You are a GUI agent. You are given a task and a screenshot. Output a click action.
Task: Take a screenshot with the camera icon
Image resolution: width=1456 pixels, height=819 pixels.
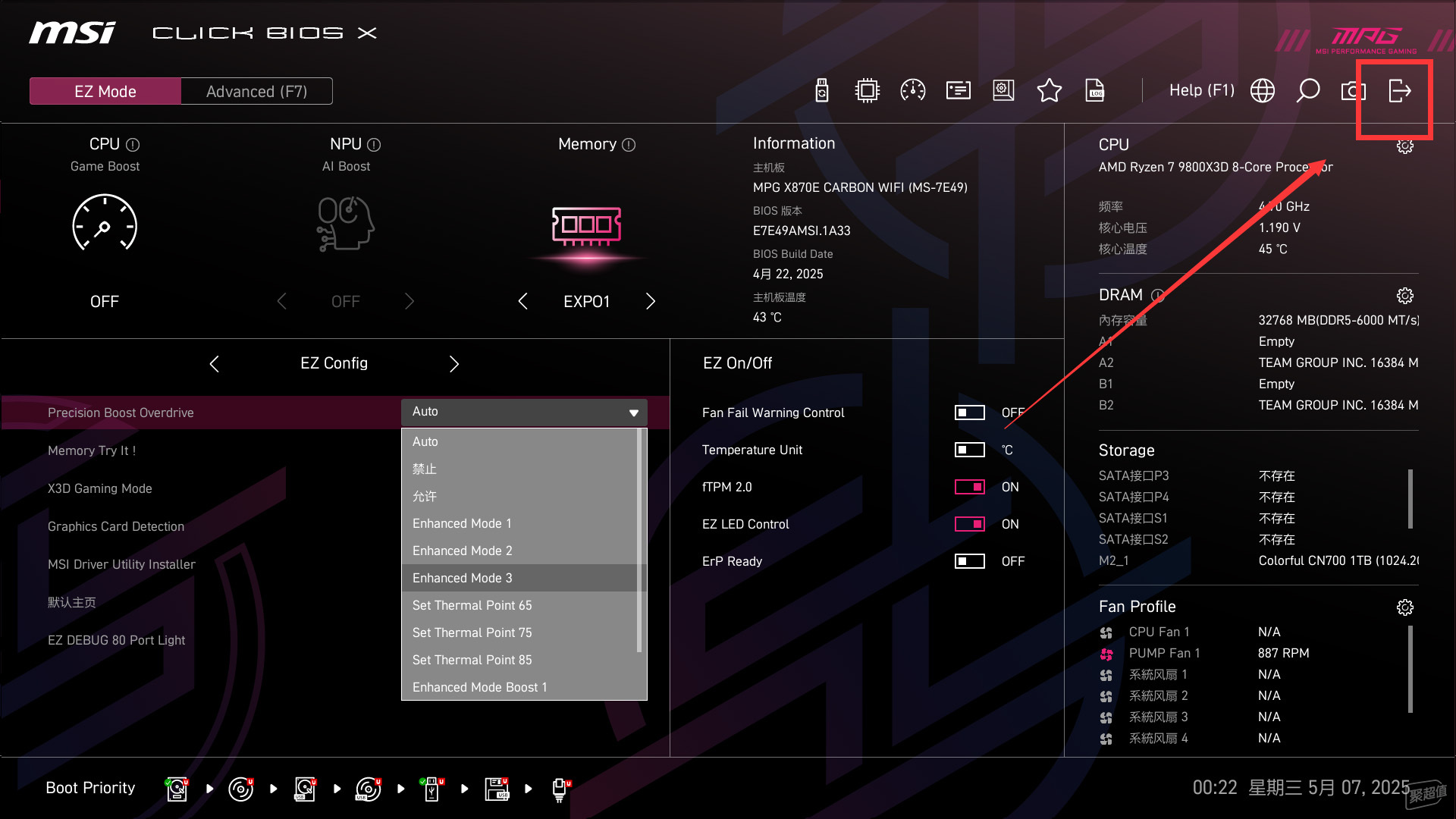click(x=1352, y=92)
